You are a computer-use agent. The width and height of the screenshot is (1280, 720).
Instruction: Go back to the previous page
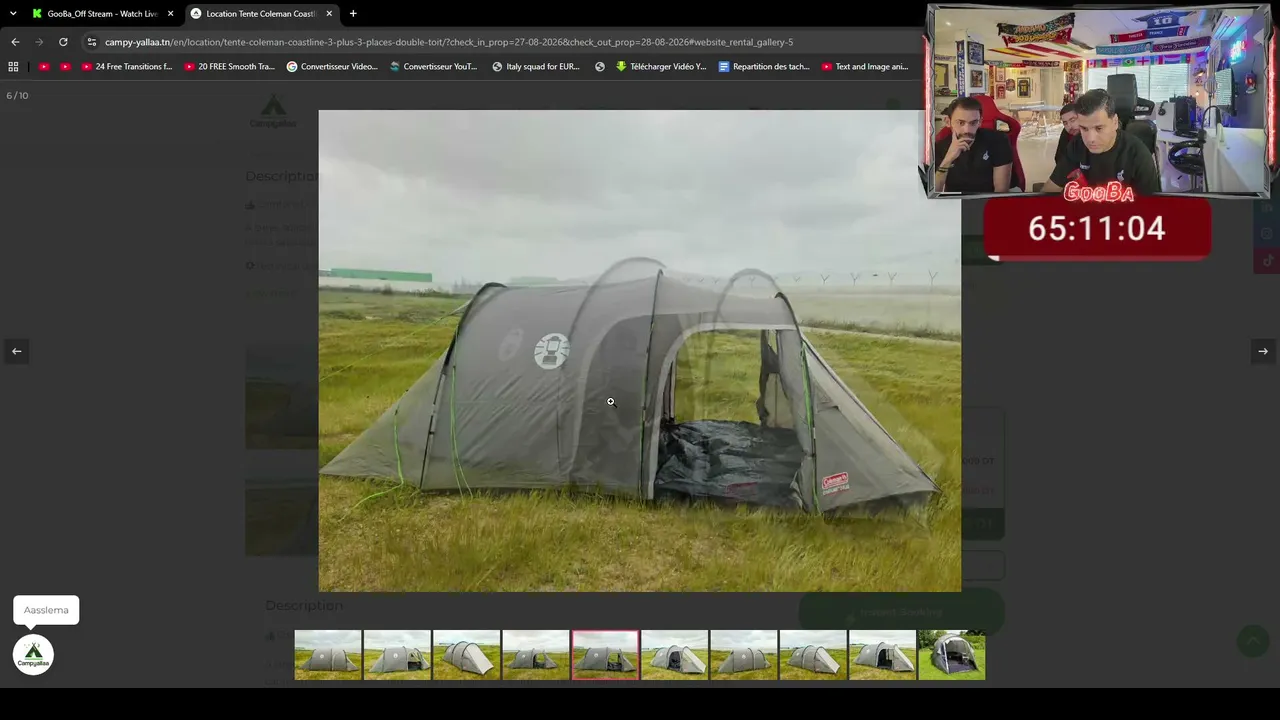15,42
